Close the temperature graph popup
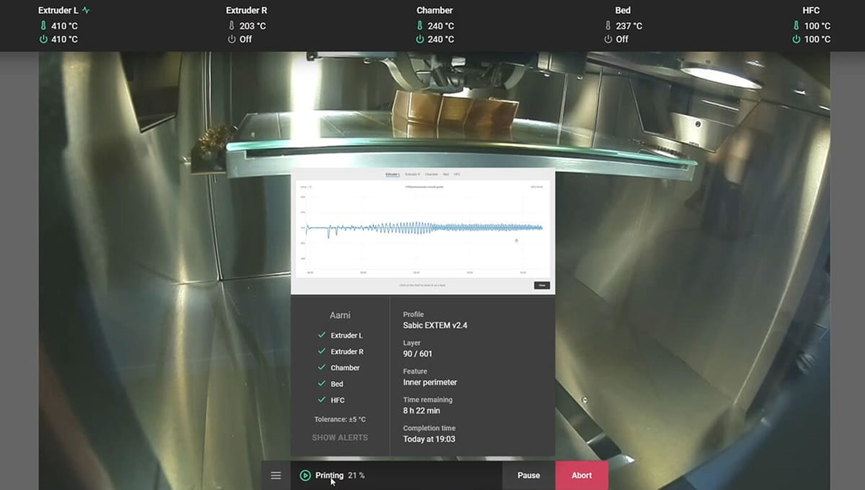 coord(541,285)
